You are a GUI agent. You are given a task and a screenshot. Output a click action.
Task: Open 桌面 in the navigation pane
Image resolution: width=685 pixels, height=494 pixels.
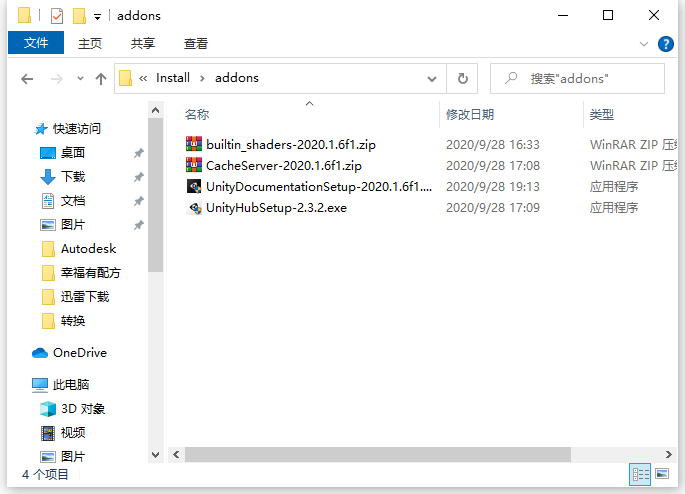[73, 152]
